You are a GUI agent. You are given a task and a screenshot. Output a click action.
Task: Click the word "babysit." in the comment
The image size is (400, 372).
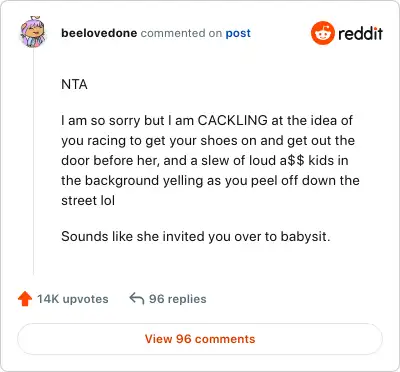click(306, 237)
